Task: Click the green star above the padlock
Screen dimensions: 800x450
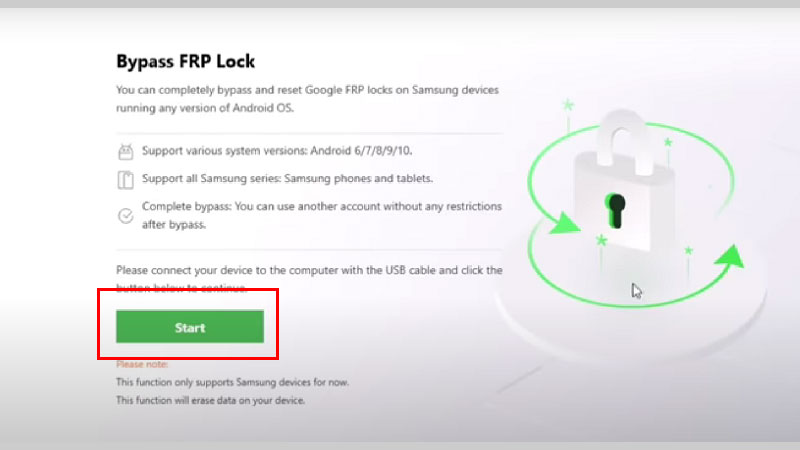Action: 568,105
